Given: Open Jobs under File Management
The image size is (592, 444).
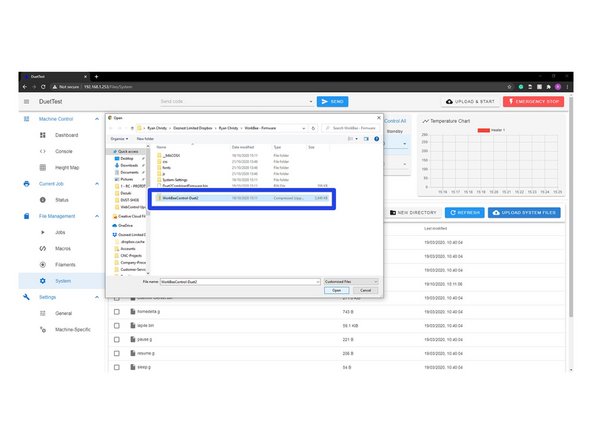Looking at the screenshot, I should coord(60,233).
